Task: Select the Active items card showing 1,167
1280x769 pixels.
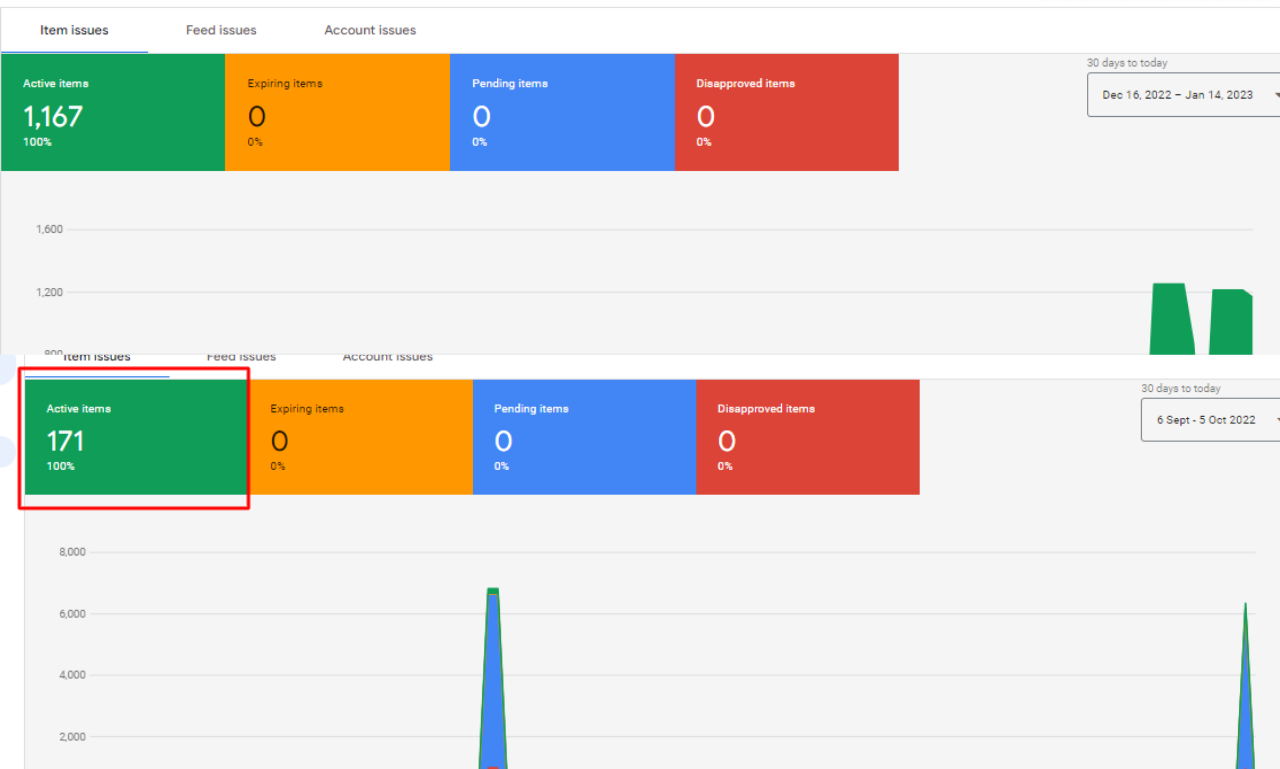Action: [x=112, y=112]
